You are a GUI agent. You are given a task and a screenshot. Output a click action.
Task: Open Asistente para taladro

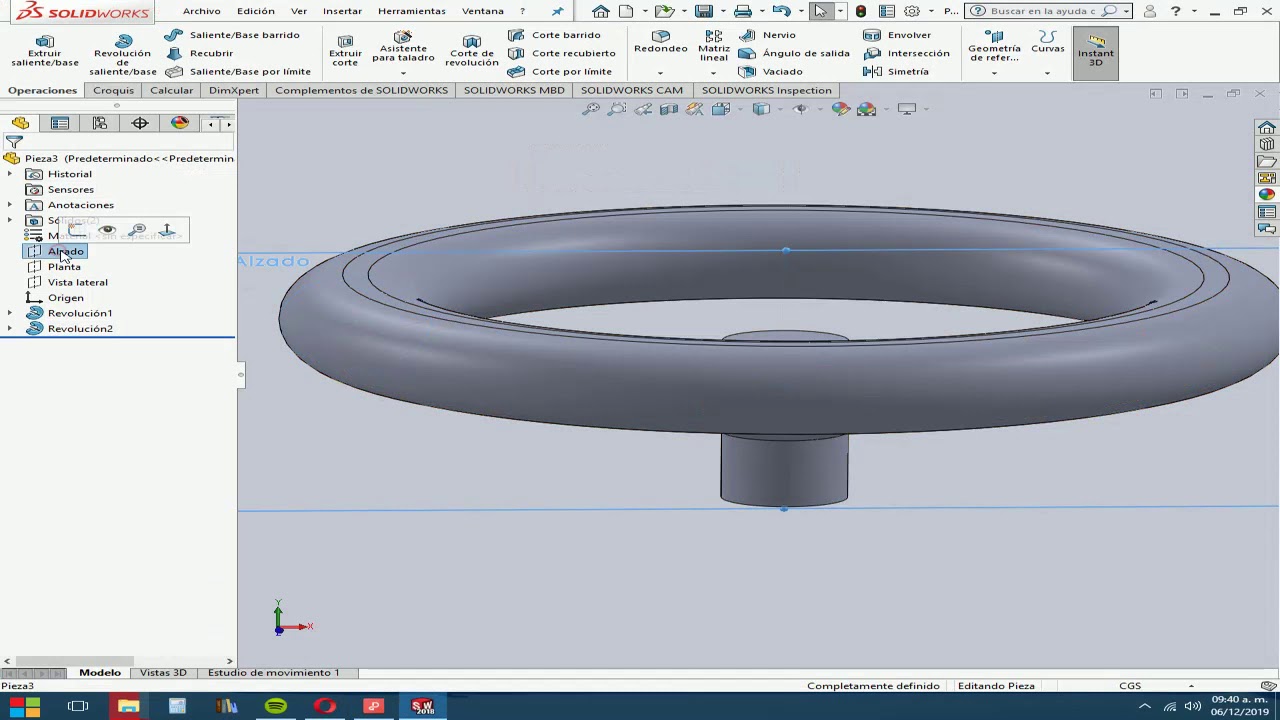coord(403,48)
